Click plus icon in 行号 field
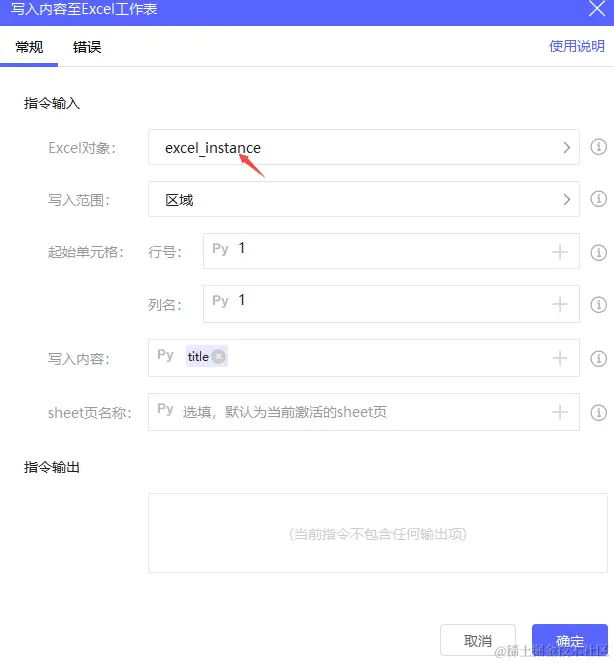 coord(560,252)
